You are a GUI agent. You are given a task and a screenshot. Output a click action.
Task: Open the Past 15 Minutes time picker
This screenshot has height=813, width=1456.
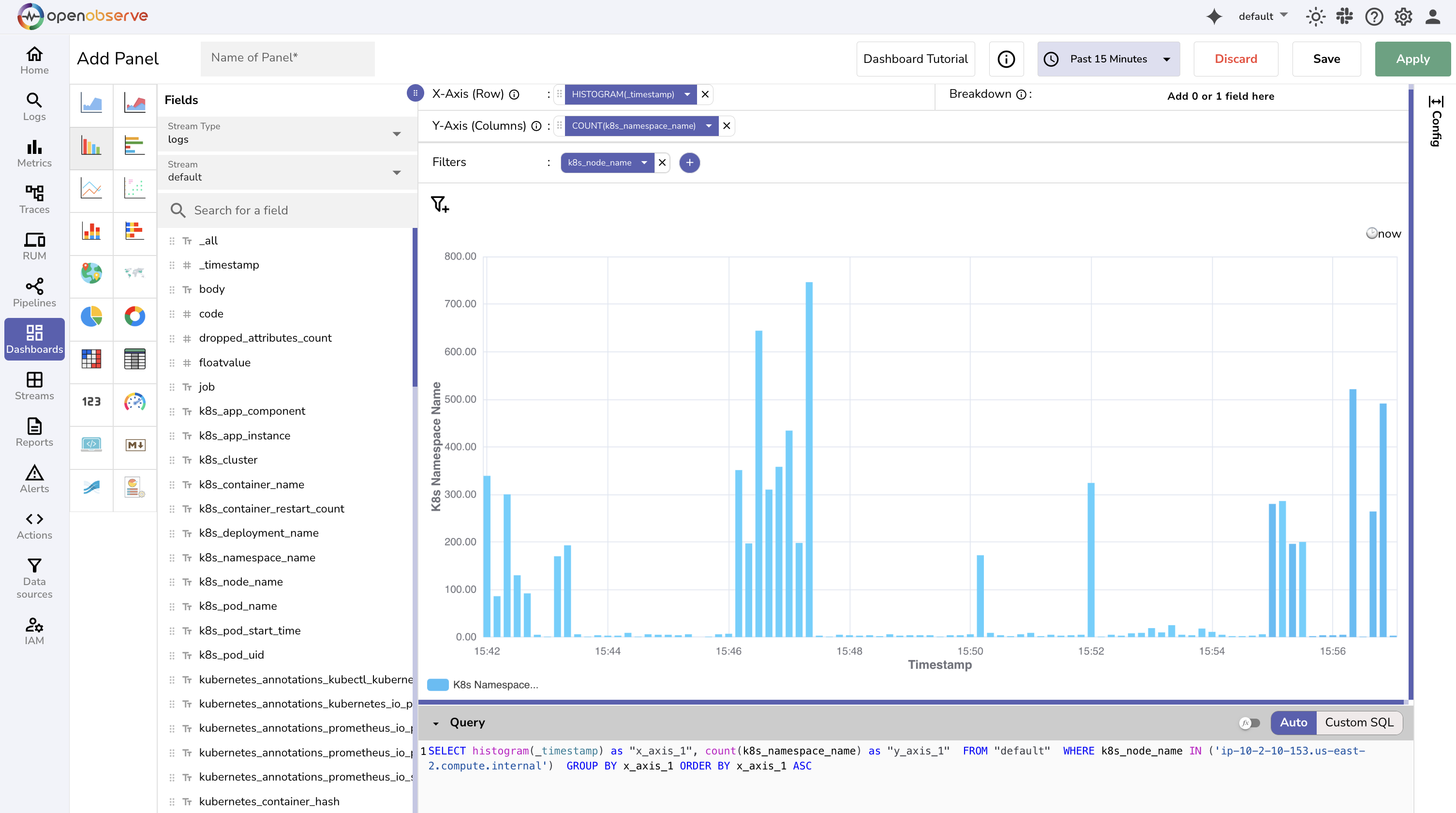(1108, 59)
